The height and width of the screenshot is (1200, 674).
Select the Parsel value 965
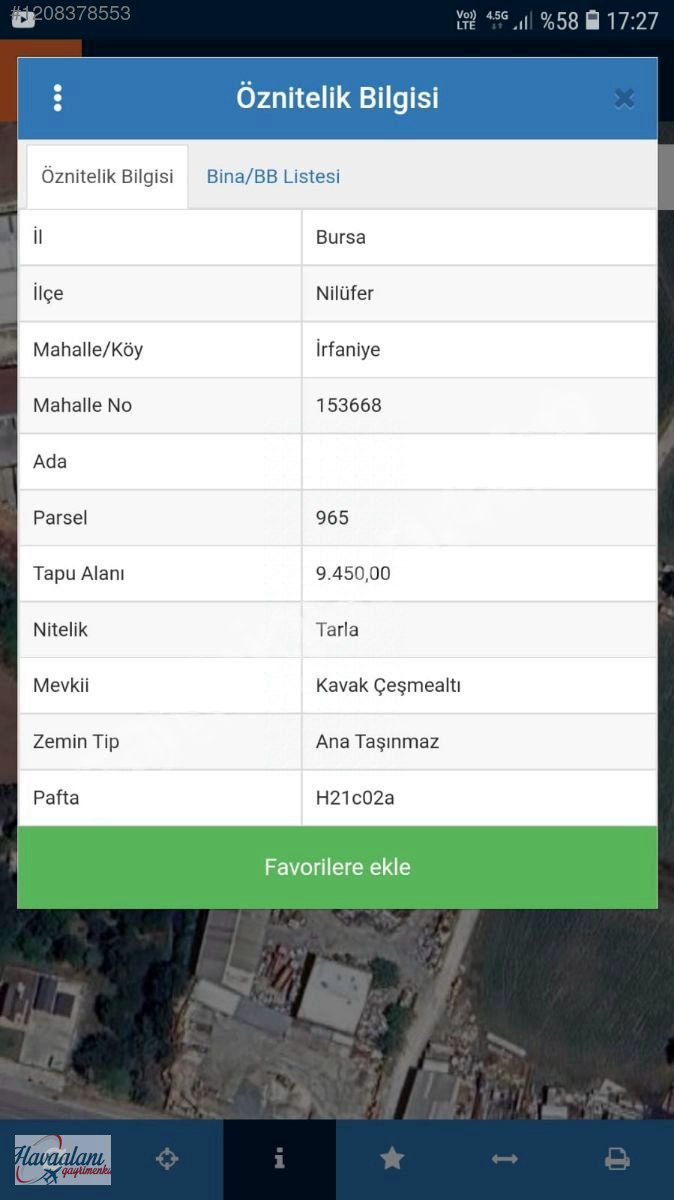[333, 518]
